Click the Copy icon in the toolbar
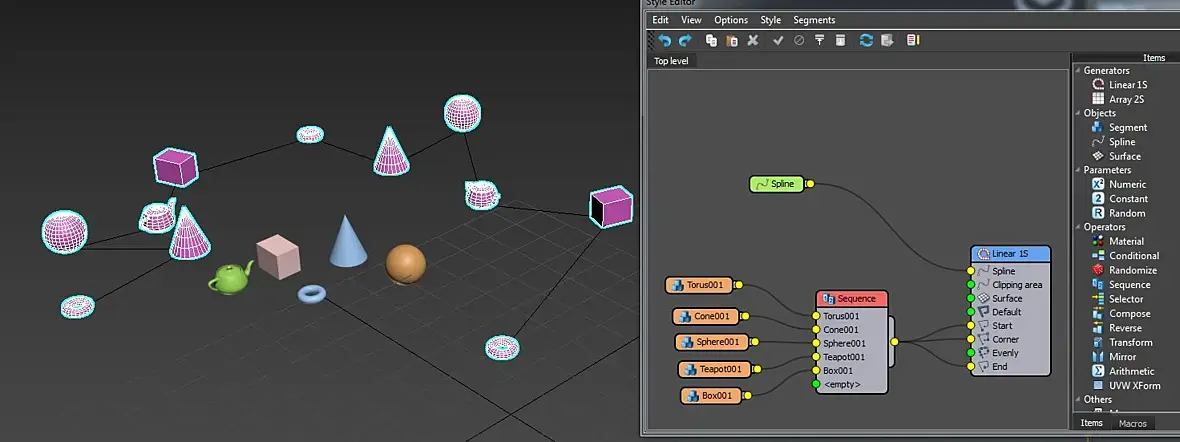The width and height of the screenshot is (1180, 442). coord(710,41)
